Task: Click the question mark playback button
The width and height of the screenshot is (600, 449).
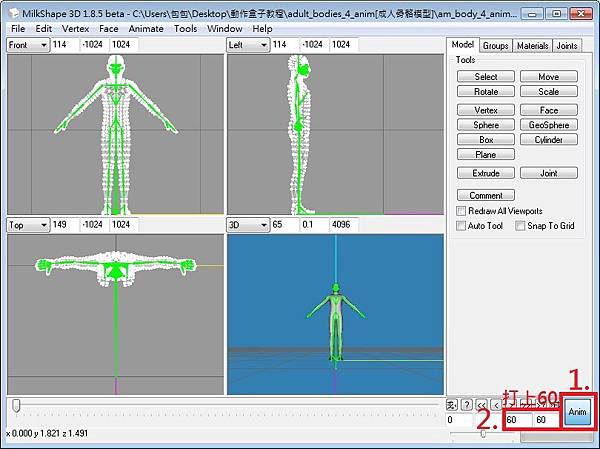Action: coord(466,405)
